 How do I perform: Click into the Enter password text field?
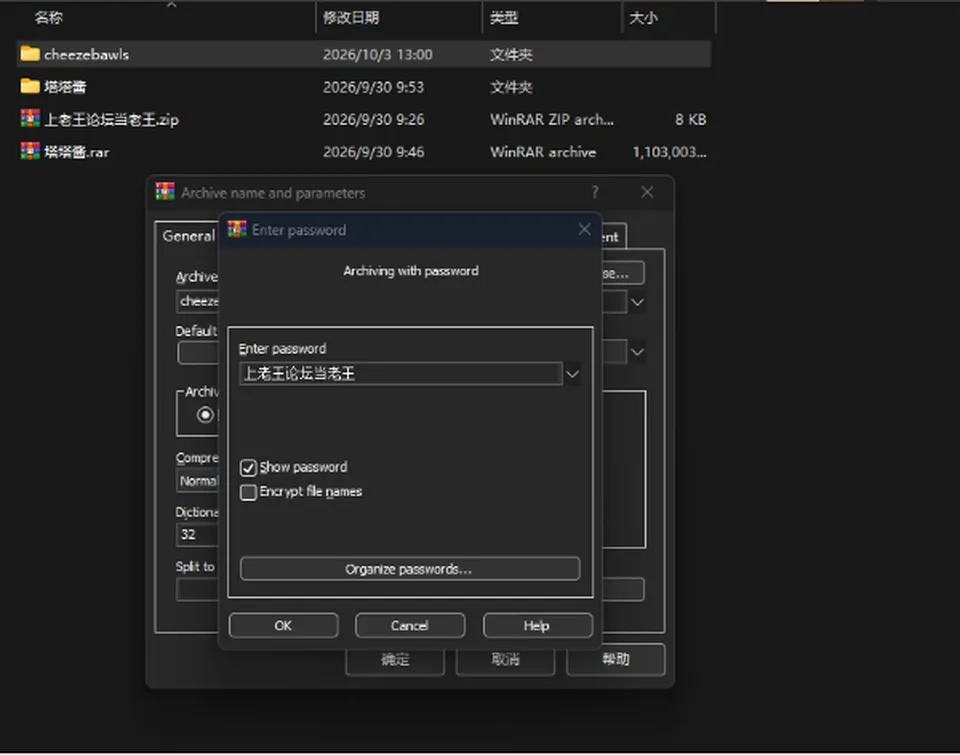click(x=400, y=374)
